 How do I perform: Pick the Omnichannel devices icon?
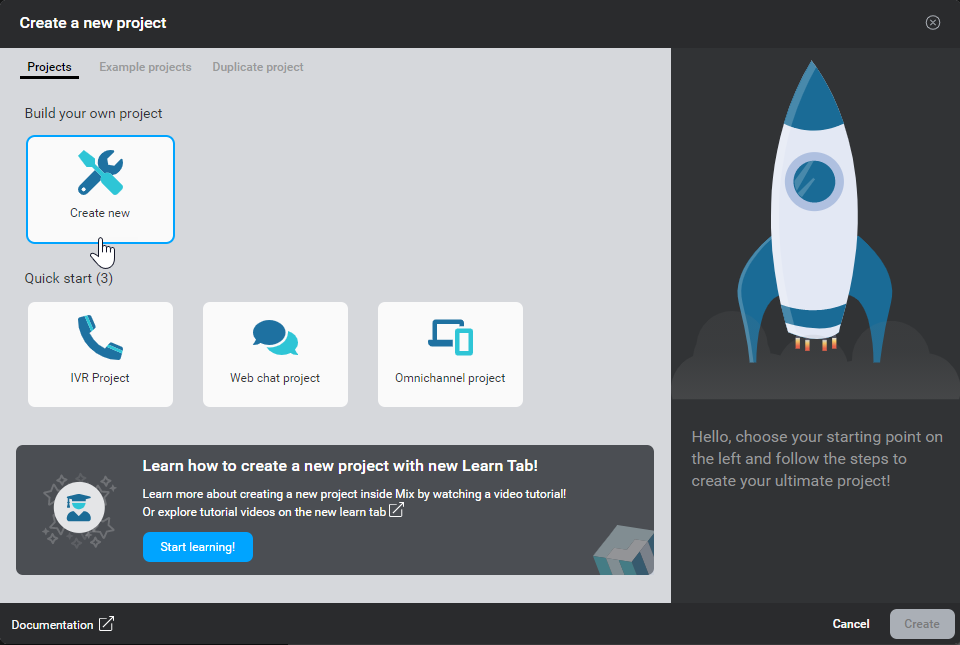(x=450, y=338)
